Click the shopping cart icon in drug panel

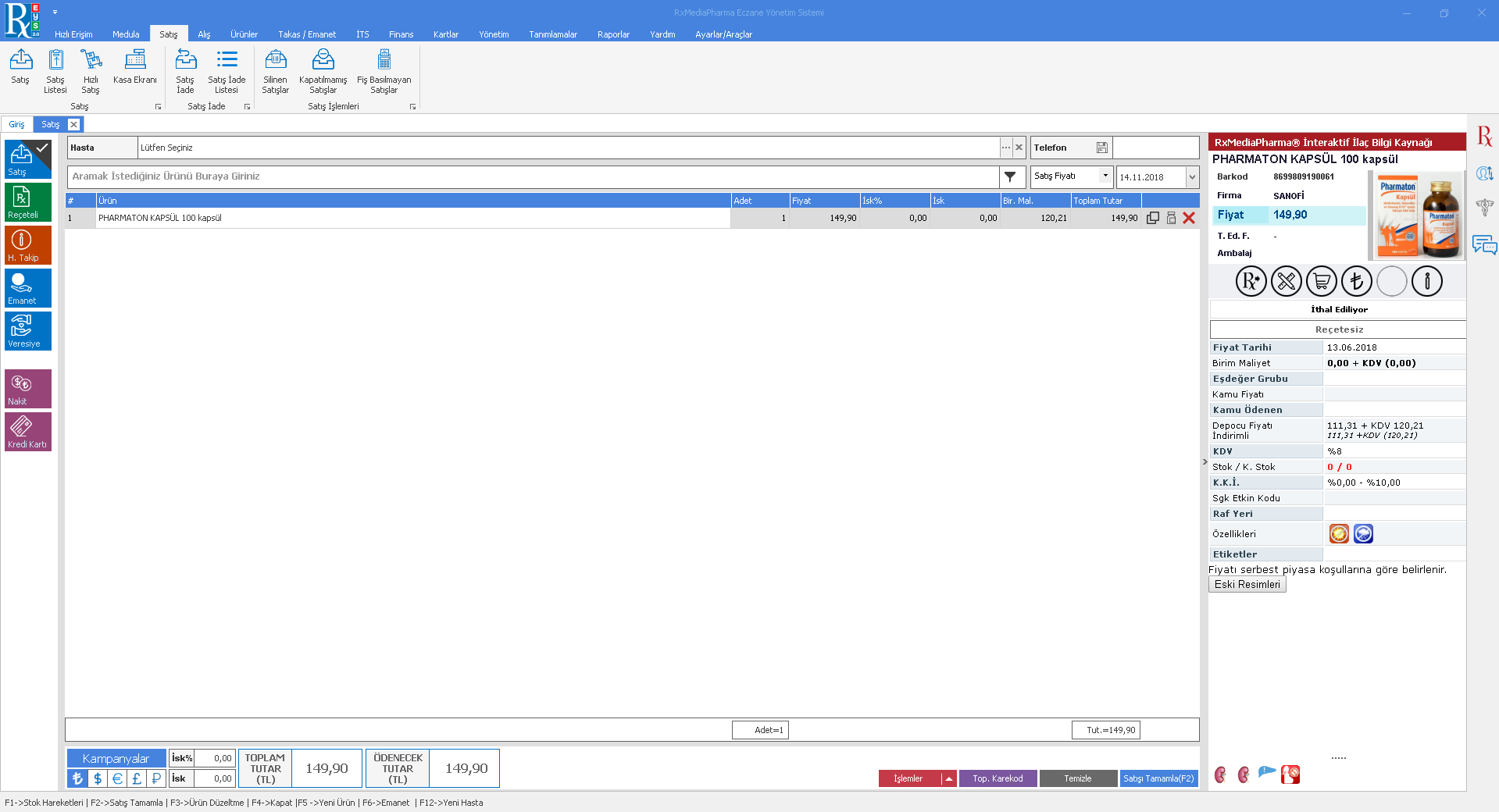[1321, 281]
